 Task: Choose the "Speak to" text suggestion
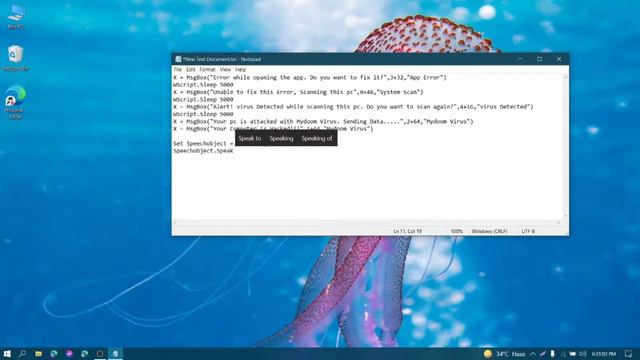coord(250,138)
